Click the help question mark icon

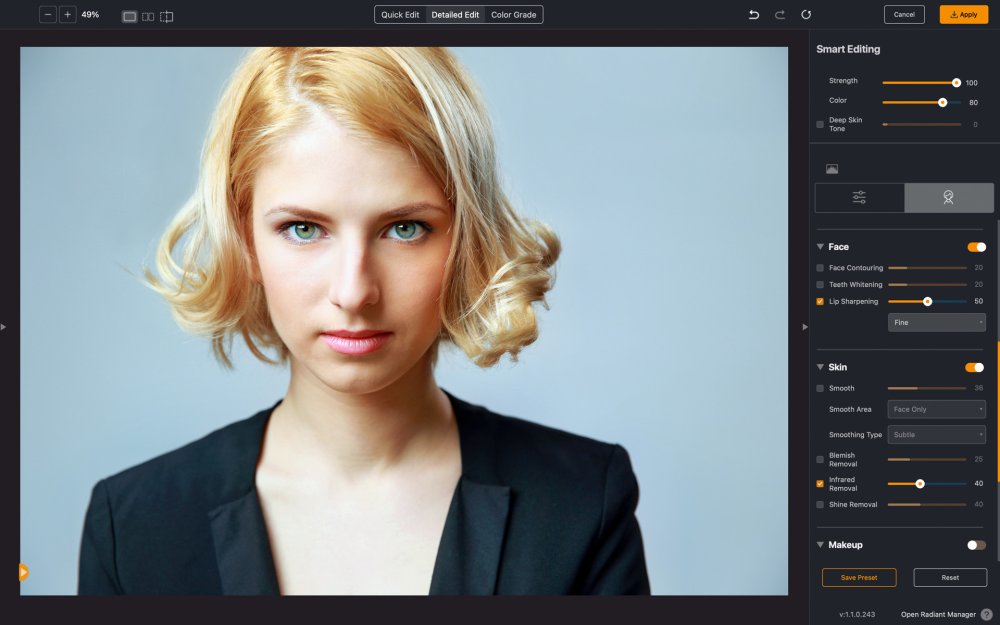pyautogui.click(x=987, y=614)
